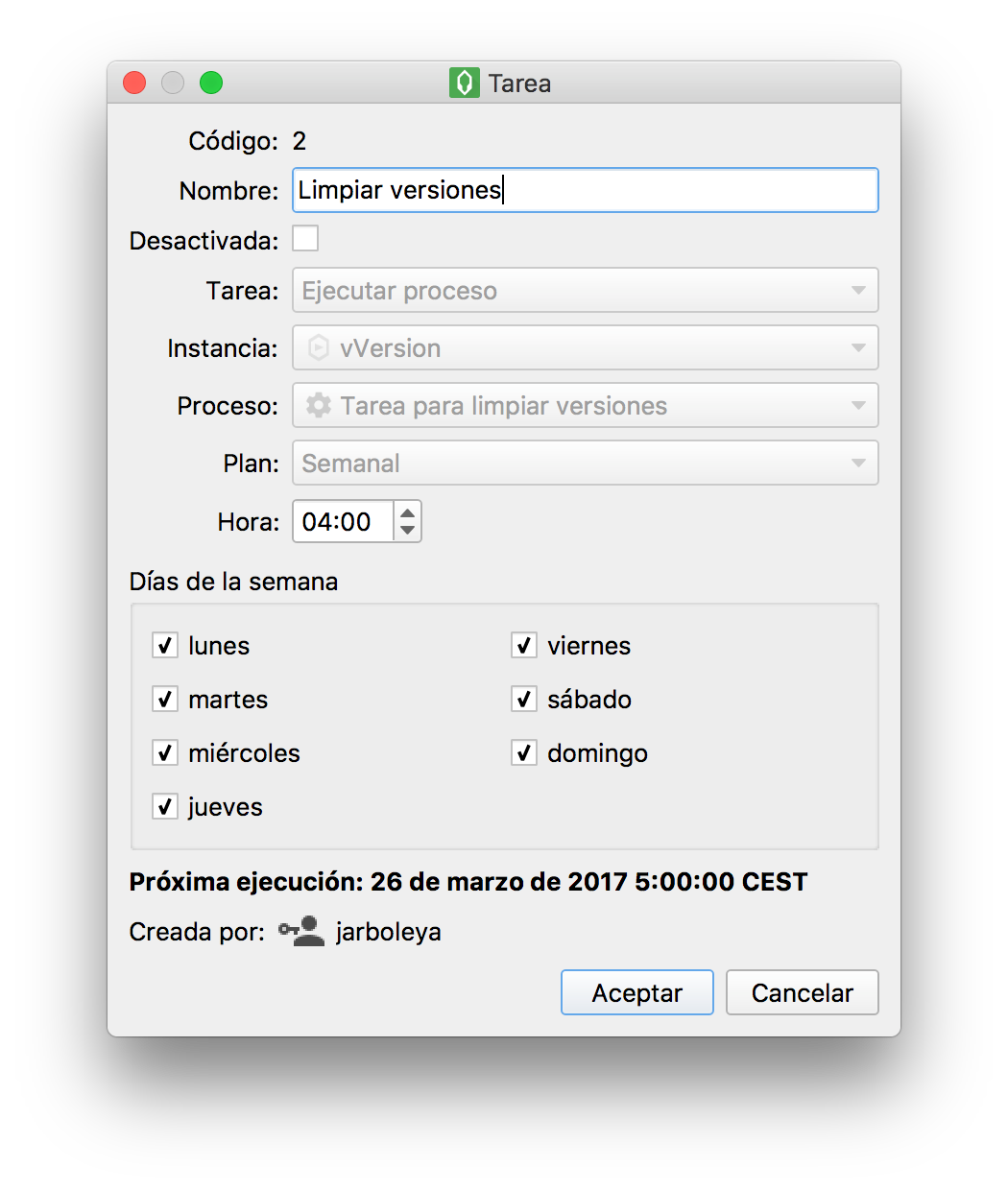
Task: Open the Tarea dropdown showing Ejecutar proceso
Action: click(585, 291)
